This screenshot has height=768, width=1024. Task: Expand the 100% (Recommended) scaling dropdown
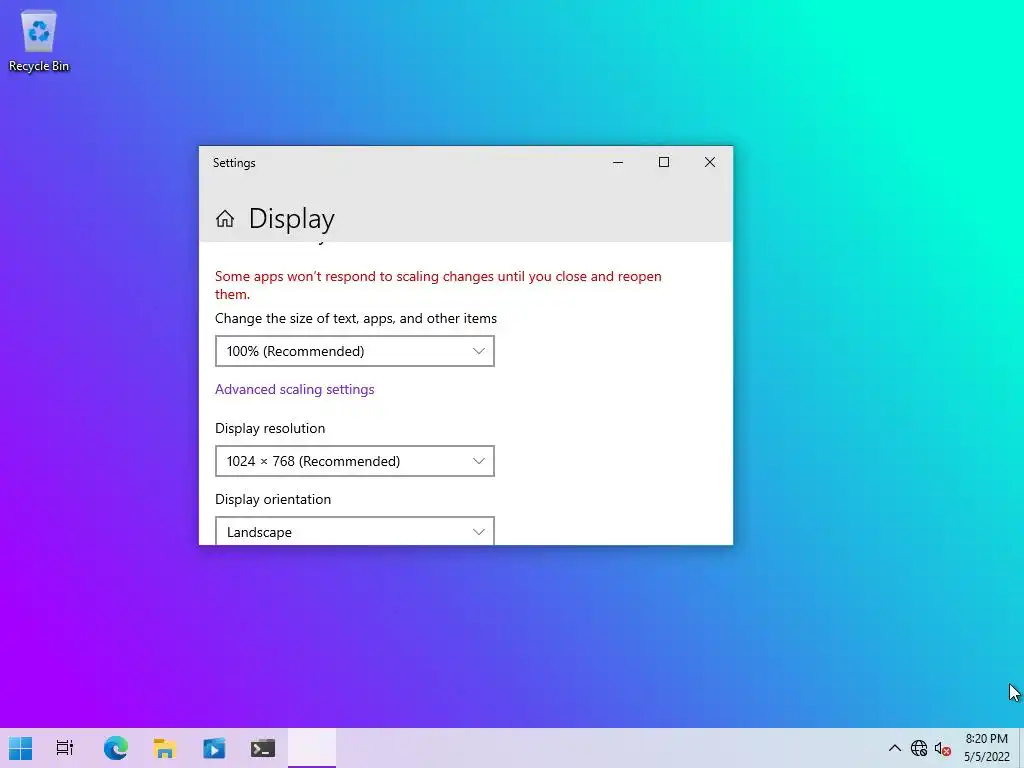coord(355,351)
